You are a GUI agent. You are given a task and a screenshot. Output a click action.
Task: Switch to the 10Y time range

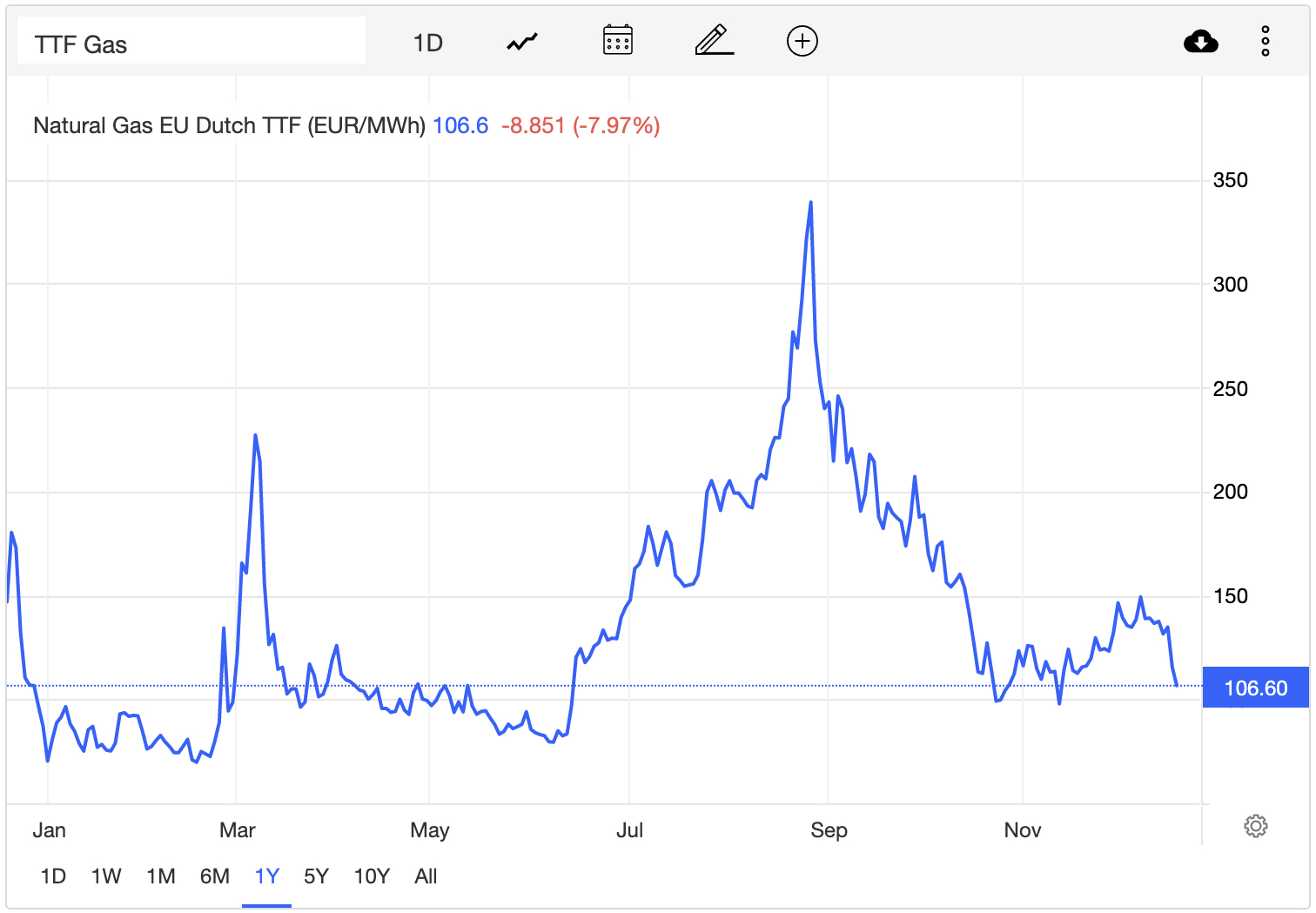point(372,876)
